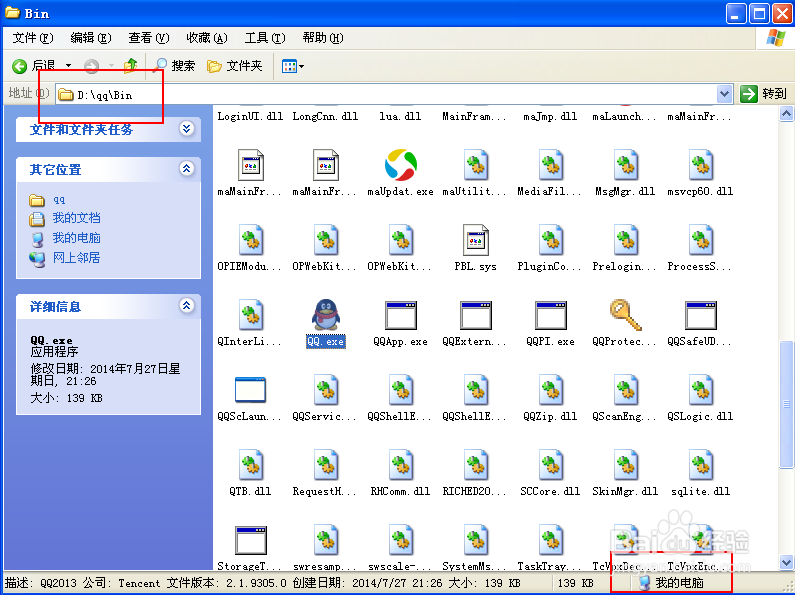
Task: Open the 文件(F) menu
Action: [x=32, y=38]
